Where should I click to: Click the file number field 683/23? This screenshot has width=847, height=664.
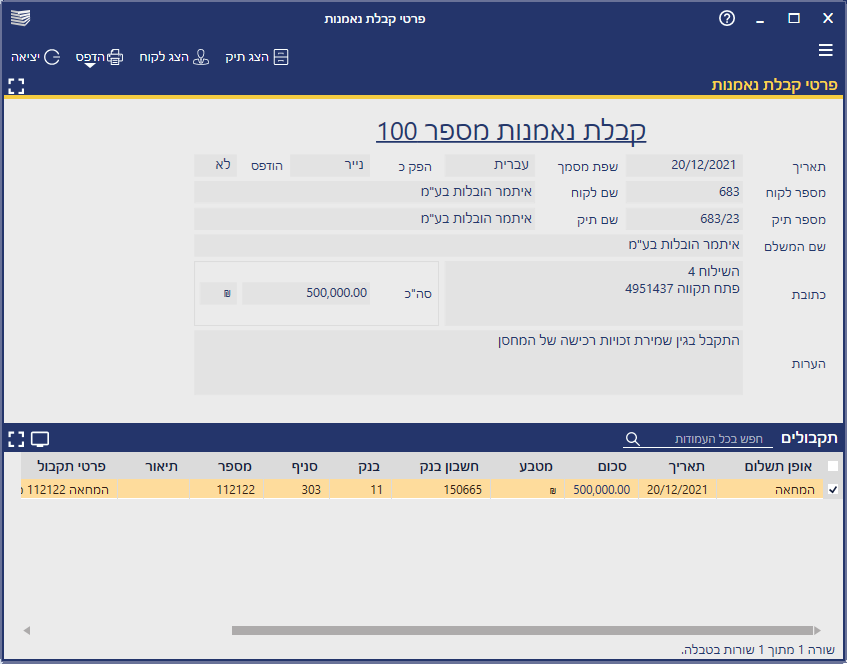684,219
